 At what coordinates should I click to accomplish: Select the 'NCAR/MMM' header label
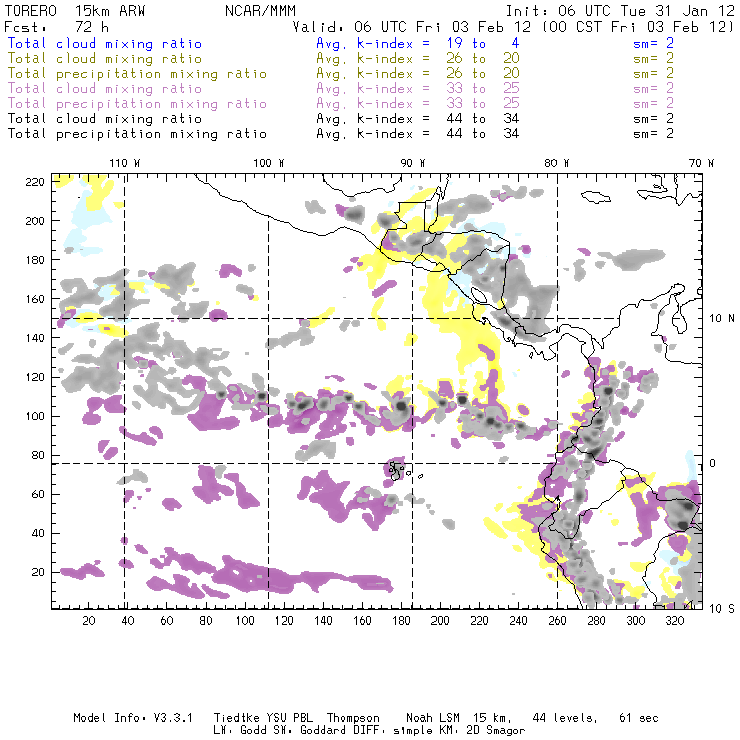coord(261,10)
